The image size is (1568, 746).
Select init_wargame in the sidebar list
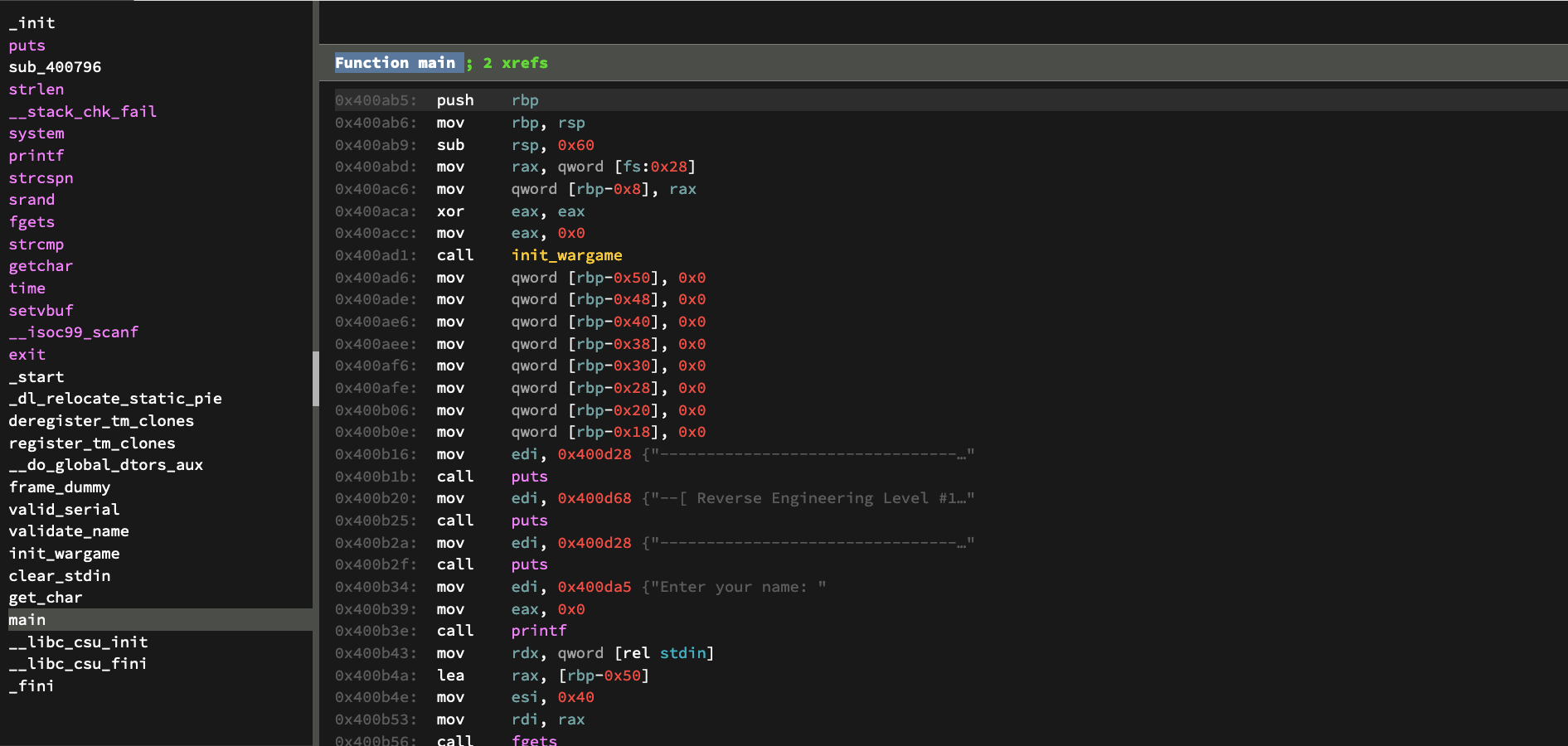pyautogui.click(x=64, y=554)
